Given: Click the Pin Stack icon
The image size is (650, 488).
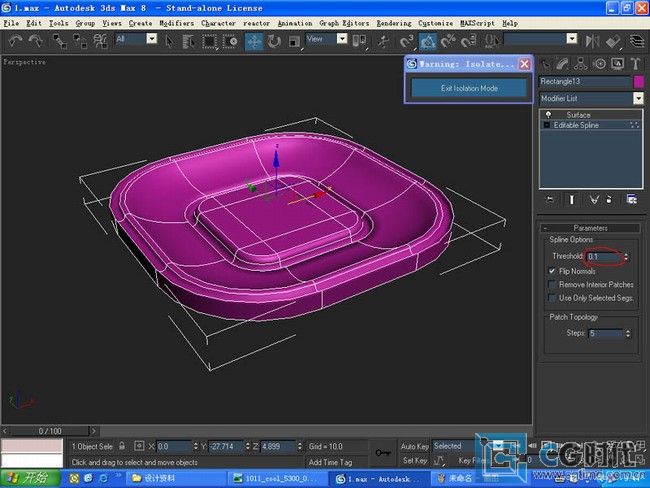Looking at the screenshot, I should coord(550,200).
